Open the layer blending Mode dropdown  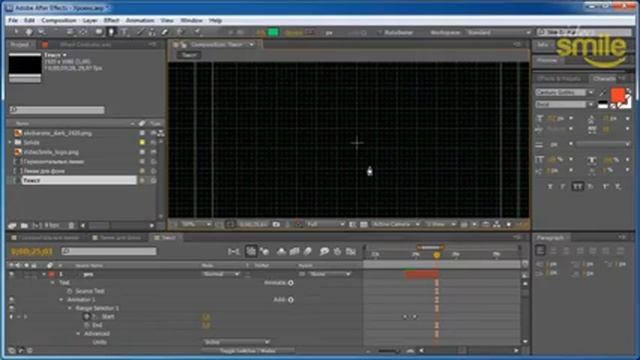tap(221, 274)
